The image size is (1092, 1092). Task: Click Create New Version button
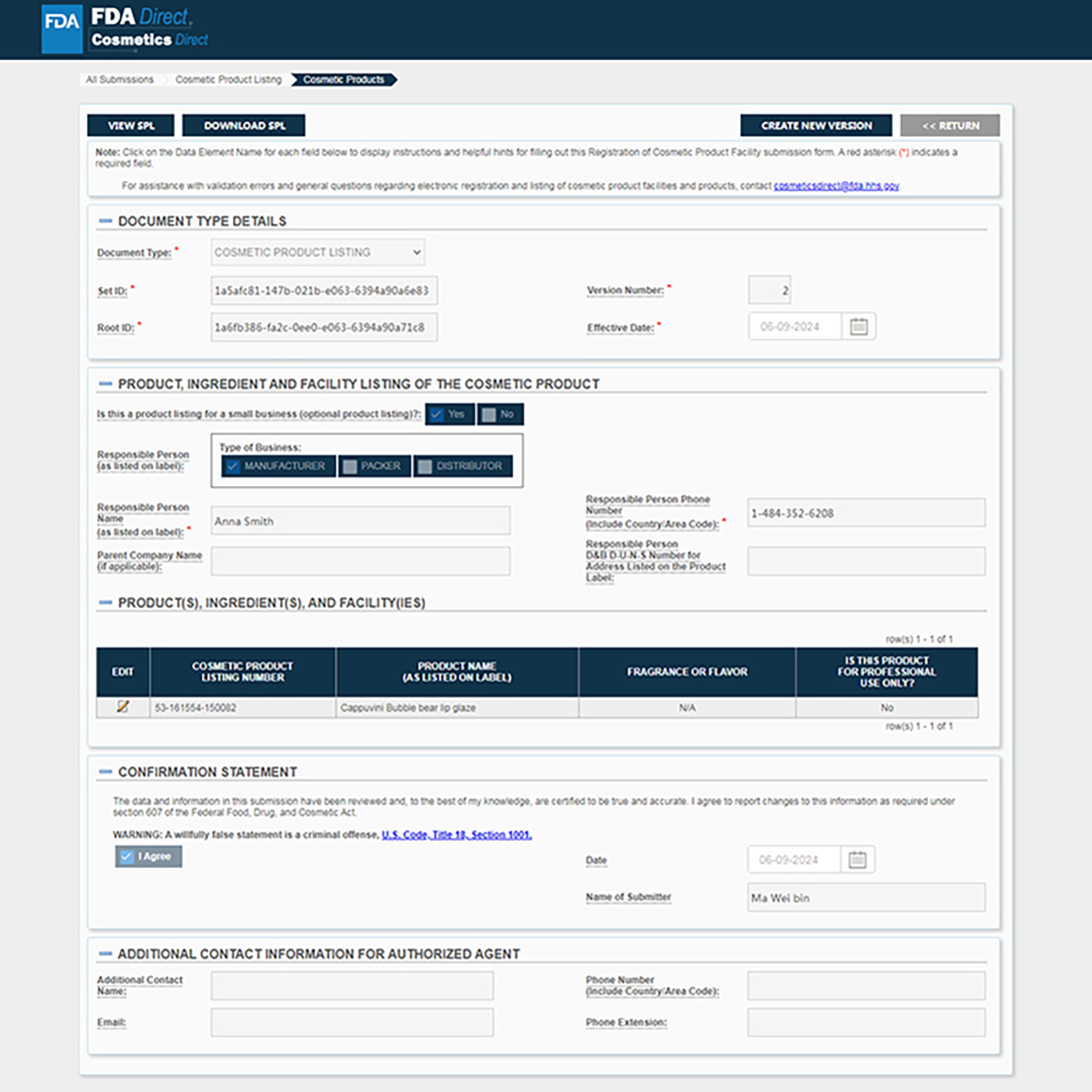click(816, 126)
